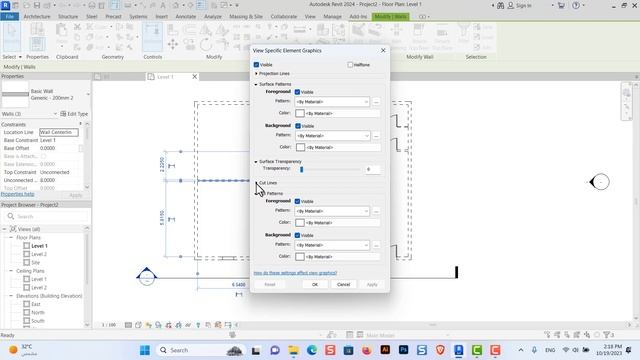The height and width of the screenshot is (360, 640).
Task: Click Edit Type in Properties panel
Action: [x=74, y=114]
